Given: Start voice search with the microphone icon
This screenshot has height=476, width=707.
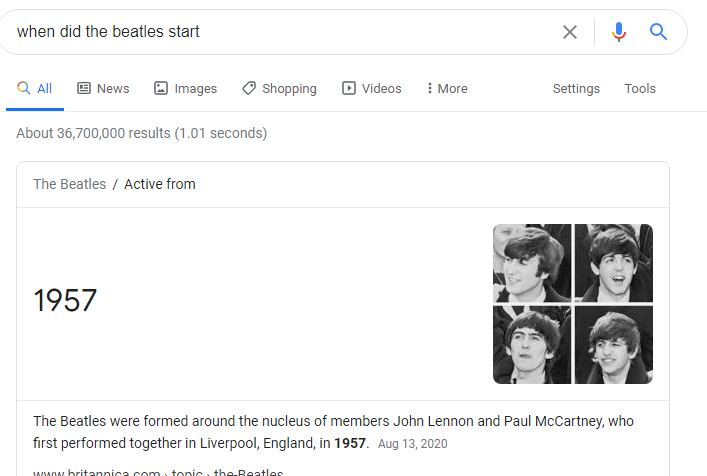Looking at the screenshot, I should [x=619, y=32].
